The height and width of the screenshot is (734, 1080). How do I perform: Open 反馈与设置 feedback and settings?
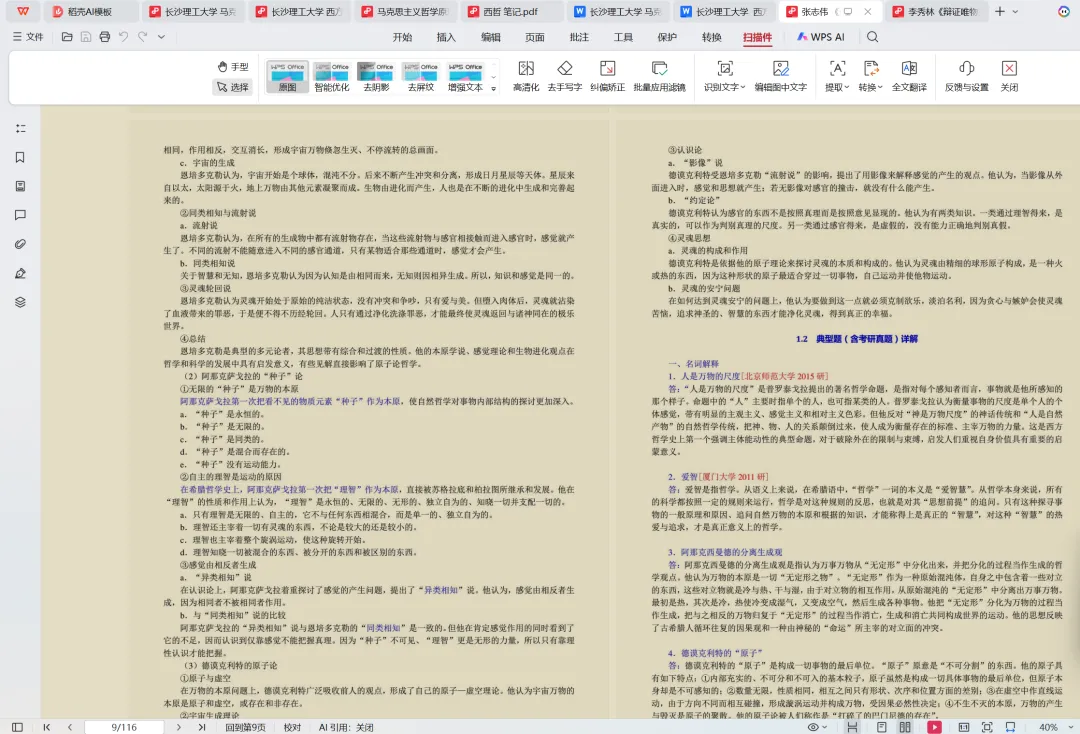pyautogui.click(x=966, y=76)
